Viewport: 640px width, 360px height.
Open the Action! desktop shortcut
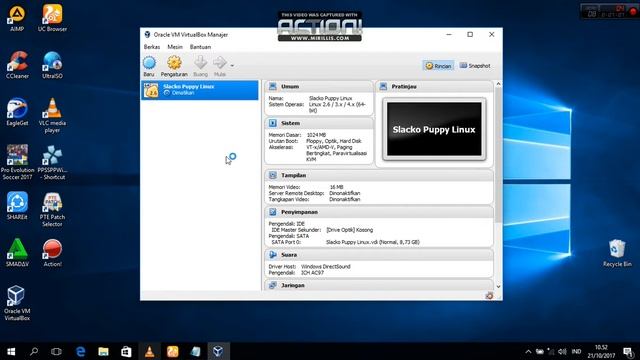[x=52, y=253]
